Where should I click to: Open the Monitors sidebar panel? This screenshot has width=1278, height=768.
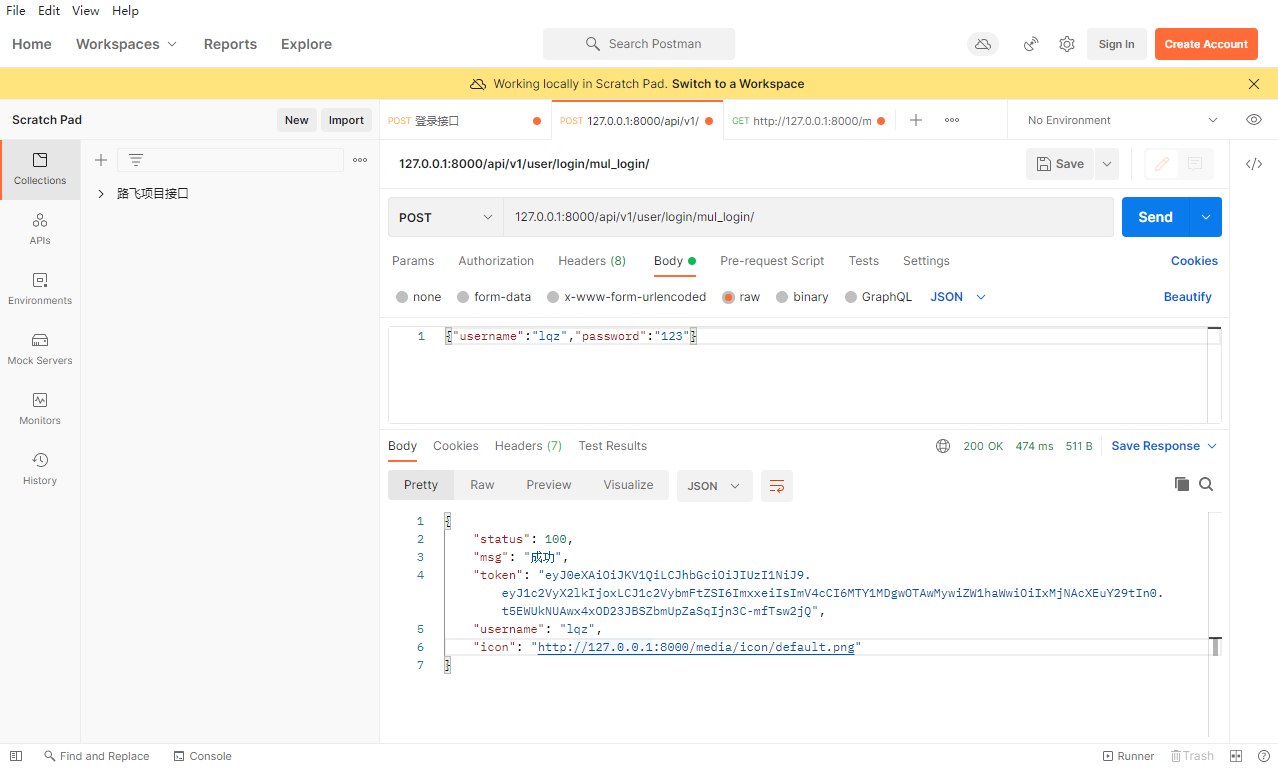click(x=40, y=408)
